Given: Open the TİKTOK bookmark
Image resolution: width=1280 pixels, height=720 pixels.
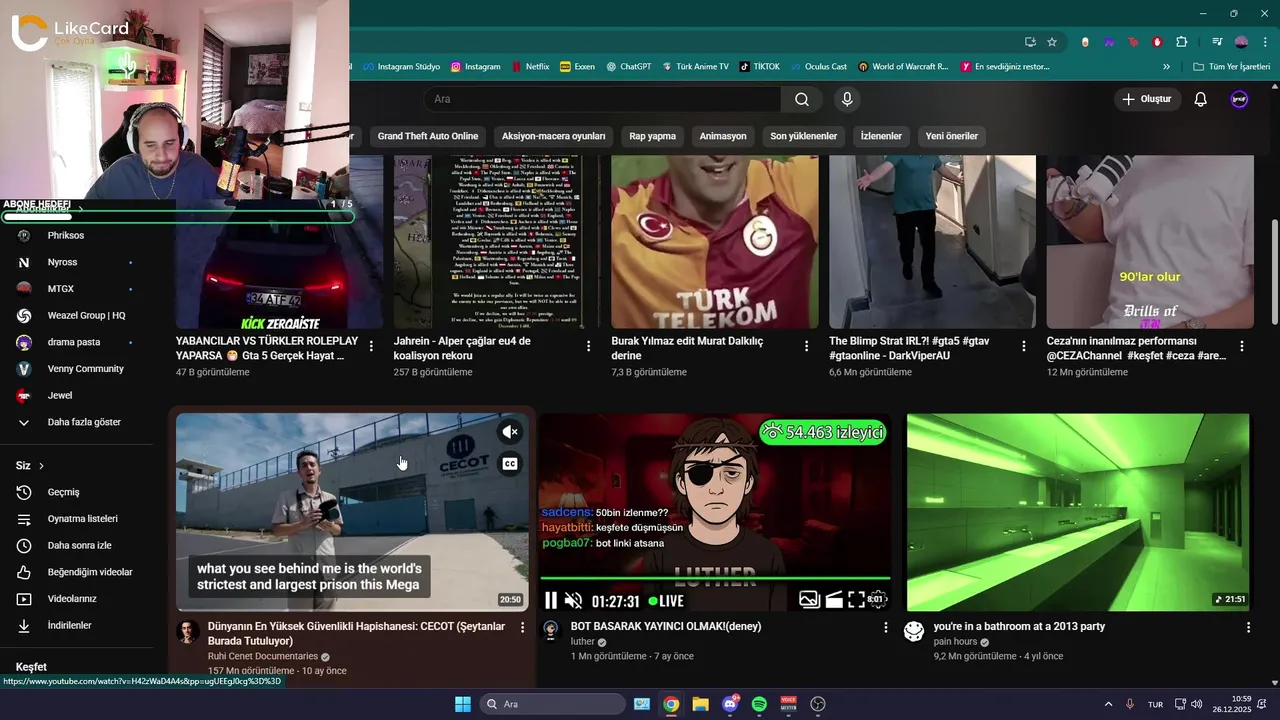Looking at the screenshot, I should click(x=759, y=67).
